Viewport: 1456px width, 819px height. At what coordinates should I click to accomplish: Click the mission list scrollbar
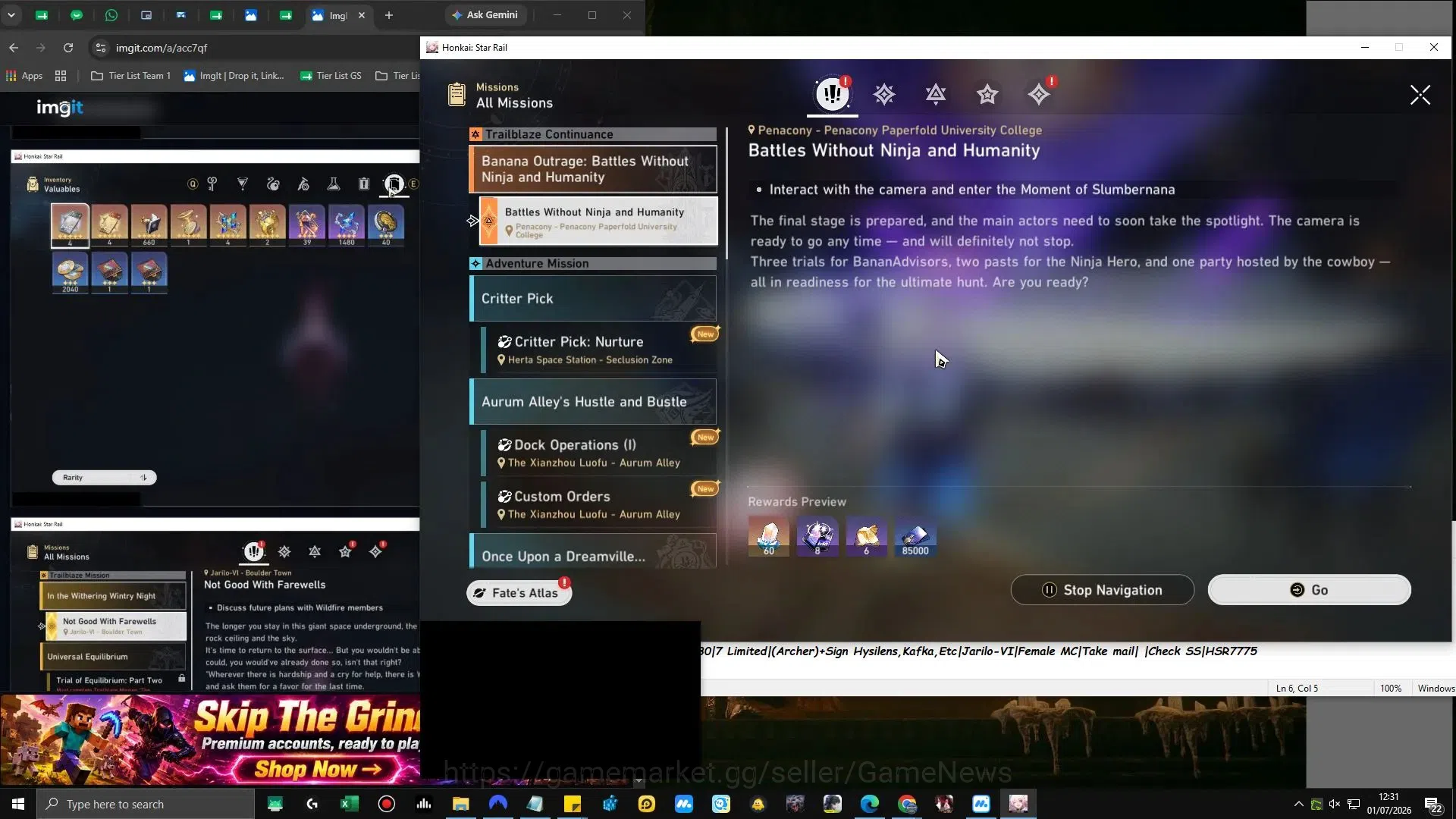[x=726, y=193]
